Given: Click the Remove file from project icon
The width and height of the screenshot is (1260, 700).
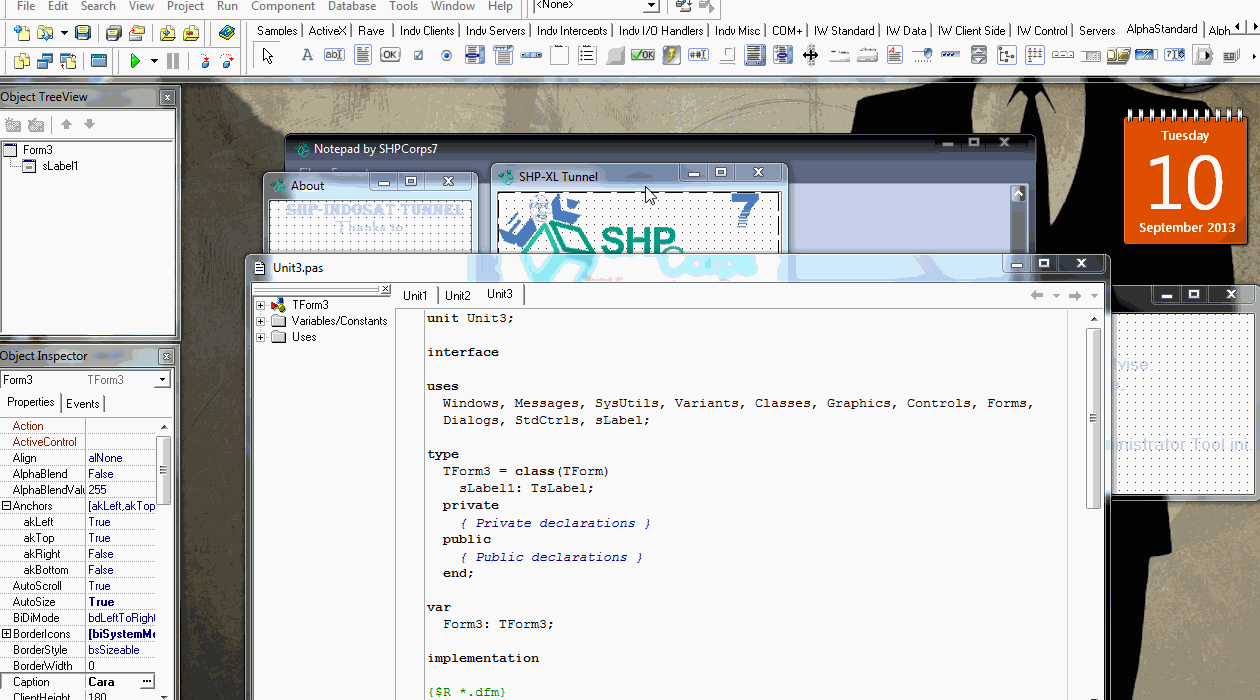Looking at the screenshot, I should (190, 33).
